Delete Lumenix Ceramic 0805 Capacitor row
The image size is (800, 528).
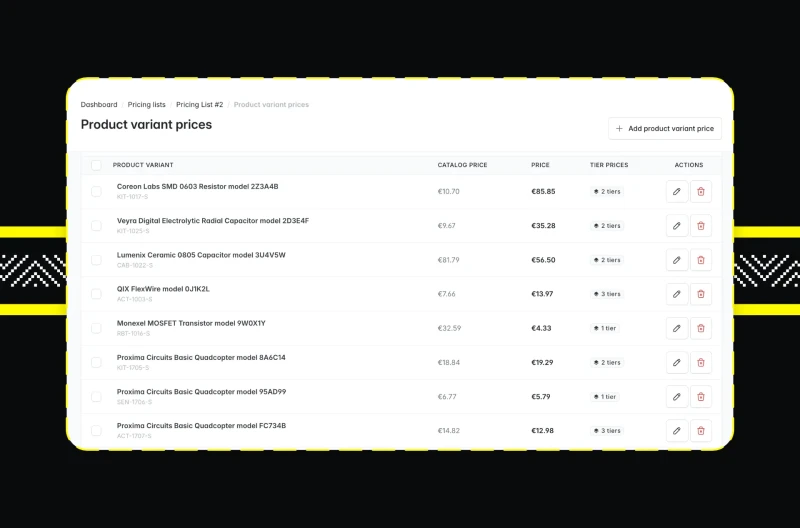pos(701,260)
